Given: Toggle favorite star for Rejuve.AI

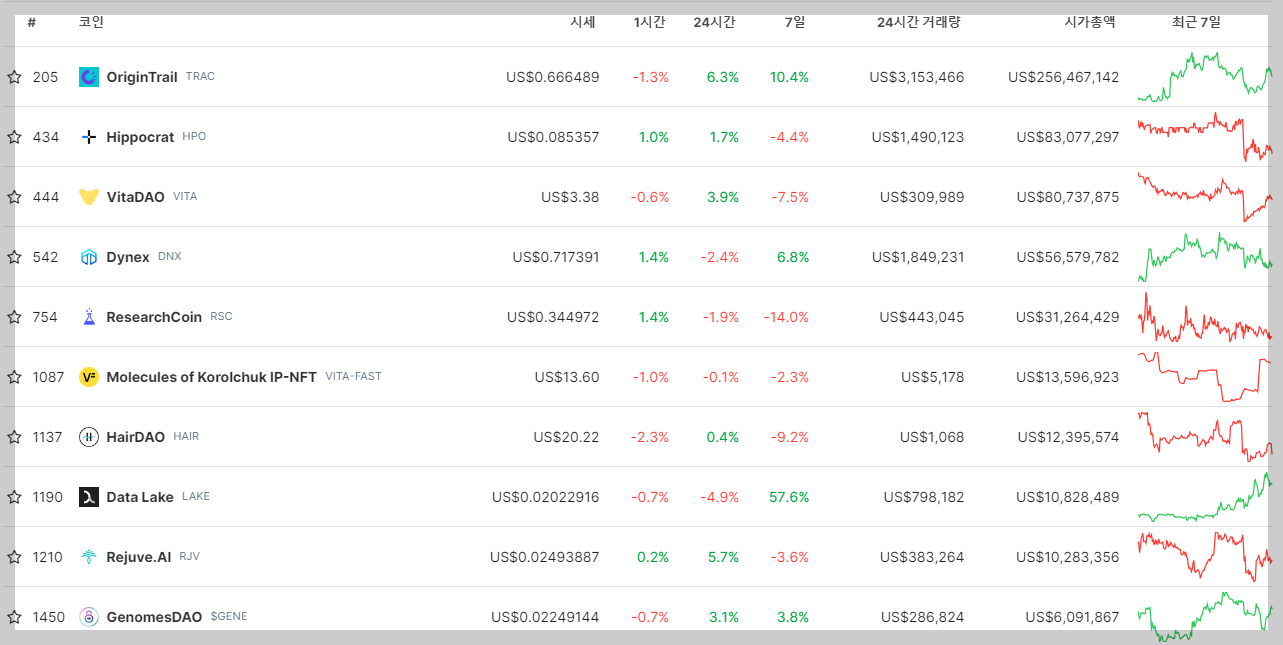Looking at the screenshot, I should 14,557.
